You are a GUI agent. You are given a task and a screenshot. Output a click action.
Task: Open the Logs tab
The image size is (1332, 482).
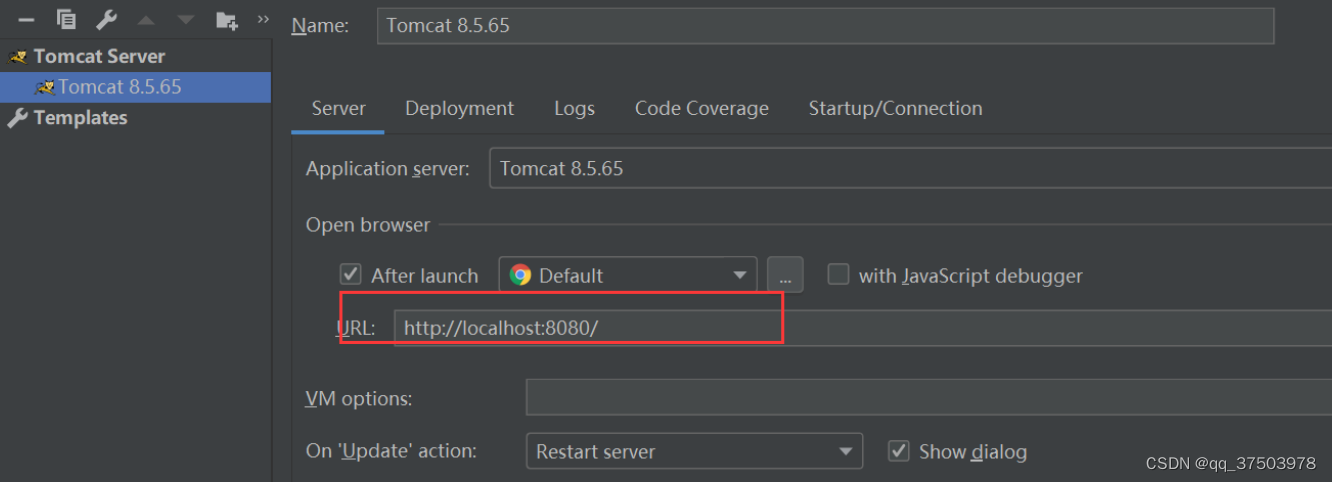pyautogui.click(x=574, y=108)
